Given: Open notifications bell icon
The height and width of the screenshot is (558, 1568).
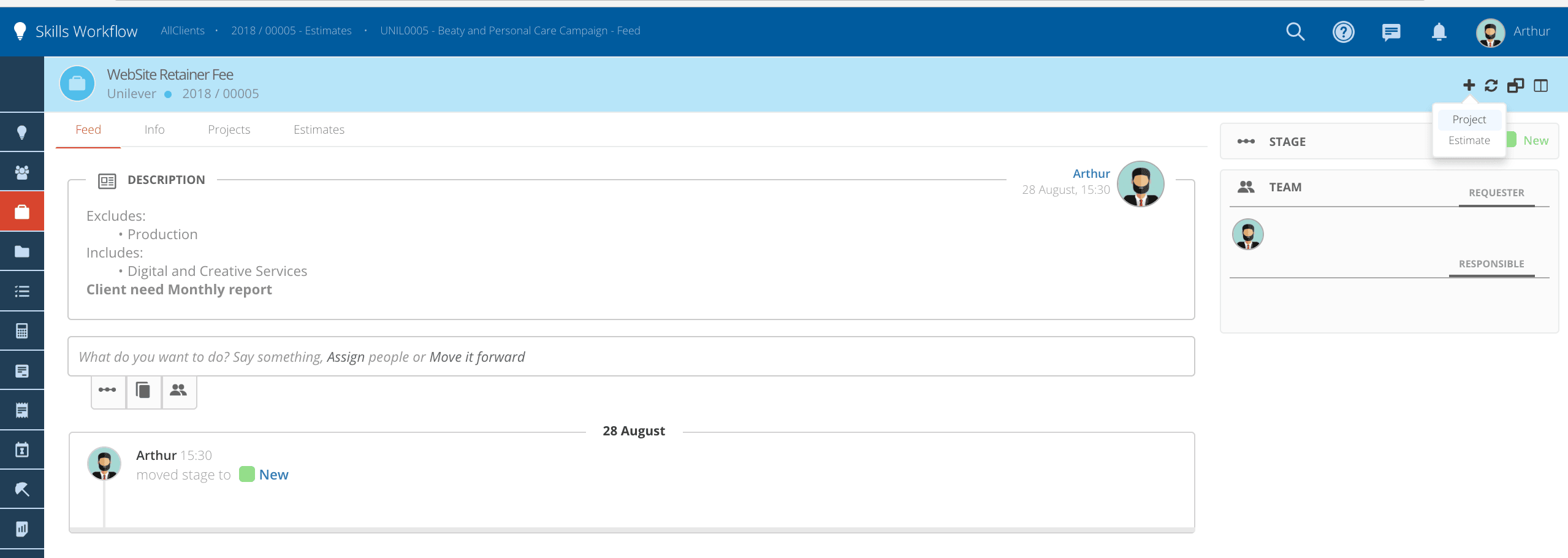Looking at the screenshot, I should pyautogui.click(x=1439, y=31).
